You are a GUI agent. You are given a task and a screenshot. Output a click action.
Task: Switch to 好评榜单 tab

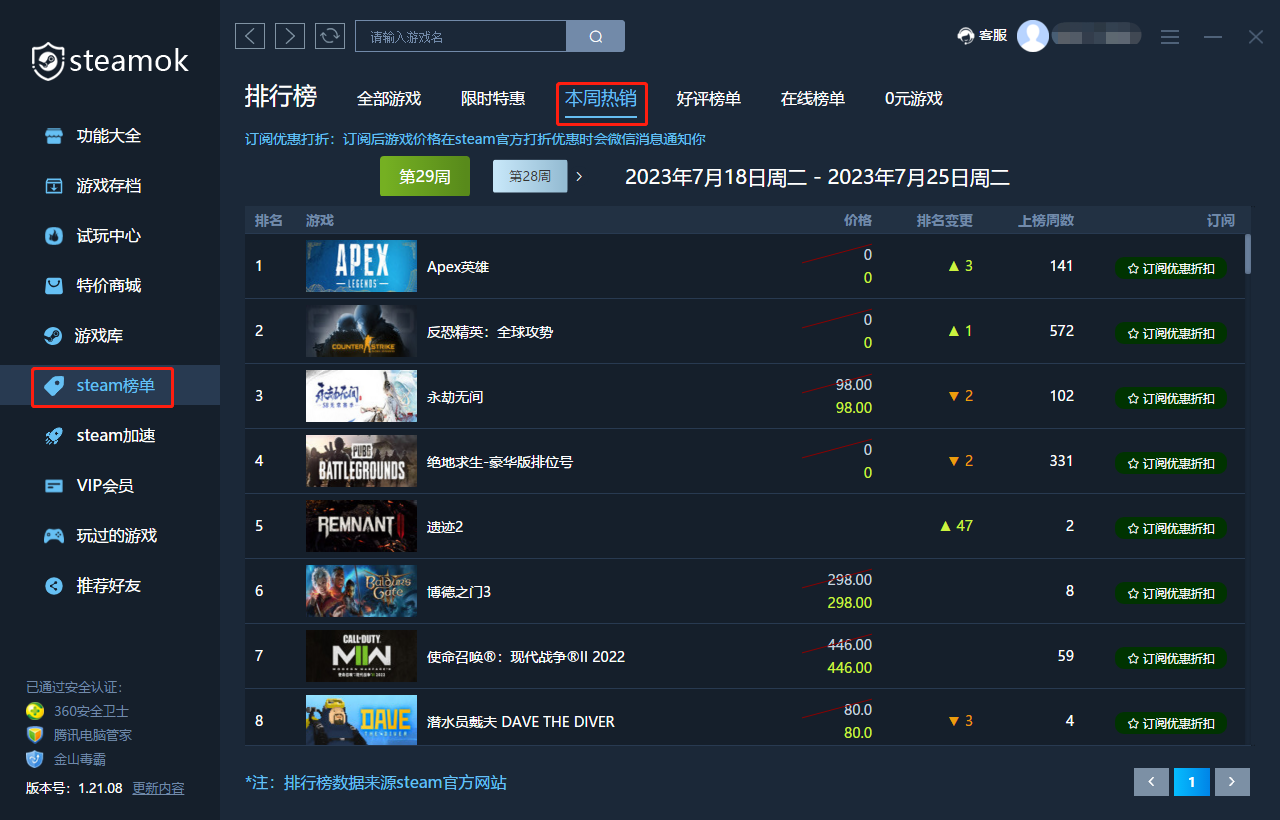pyautogui.click(x=709, y=99)
